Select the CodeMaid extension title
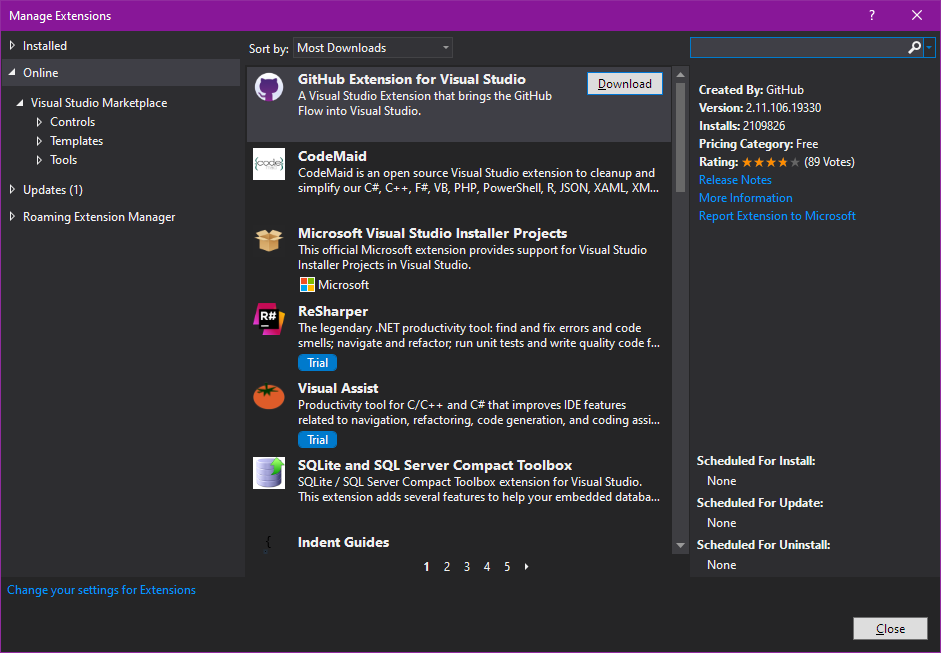 coord(332,156)
